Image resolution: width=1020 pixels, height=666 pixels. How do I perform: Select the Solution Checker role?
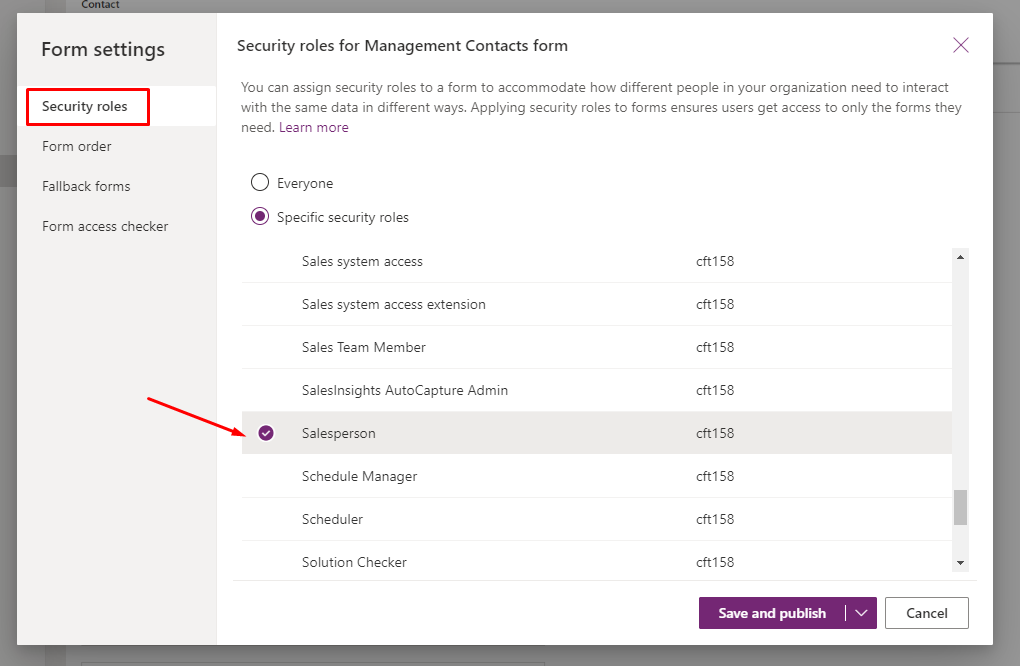pyautogui.click(x=597, y=561)
